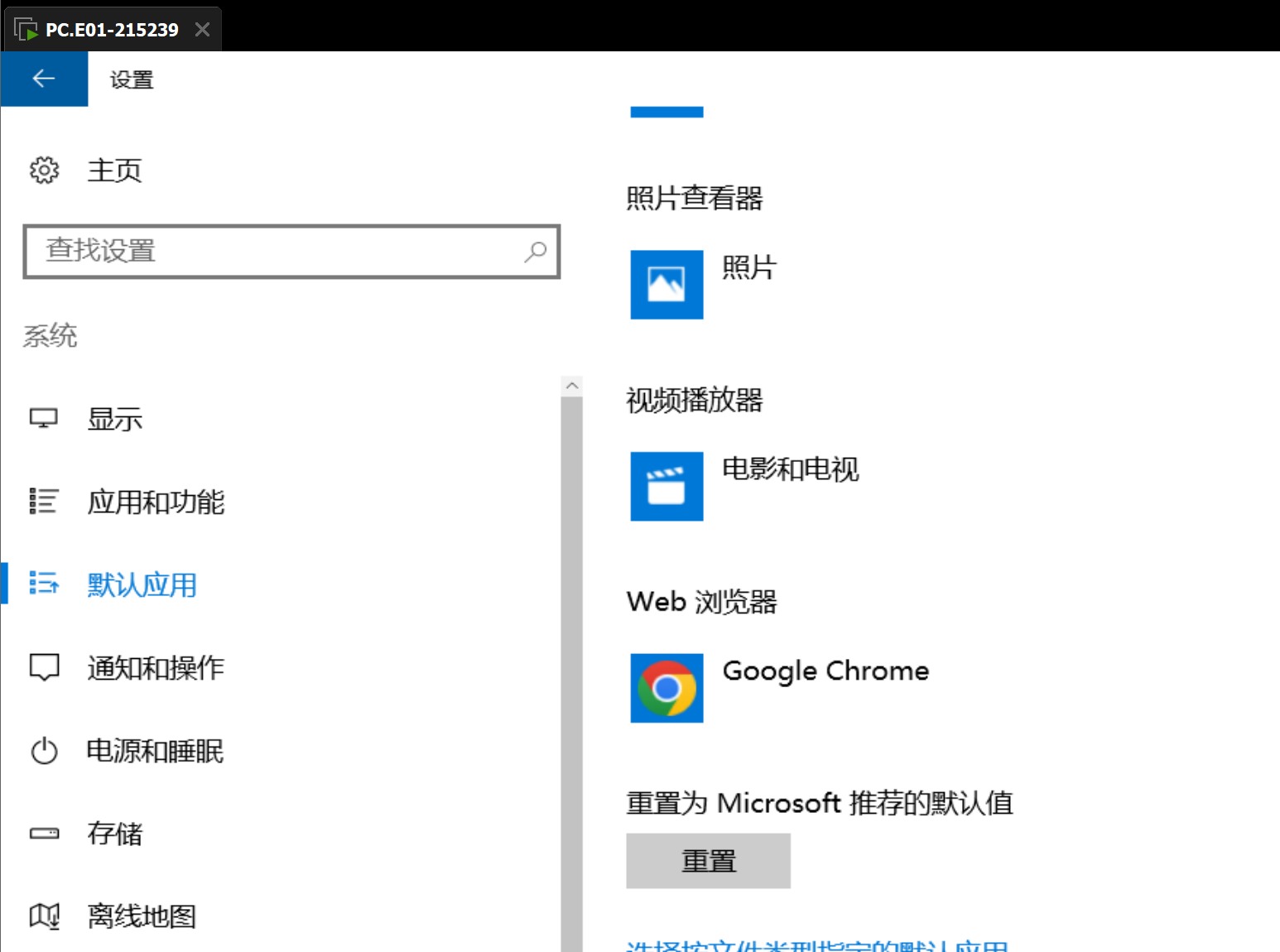Click the 电源和睡眠 power icon

point(44,751)
